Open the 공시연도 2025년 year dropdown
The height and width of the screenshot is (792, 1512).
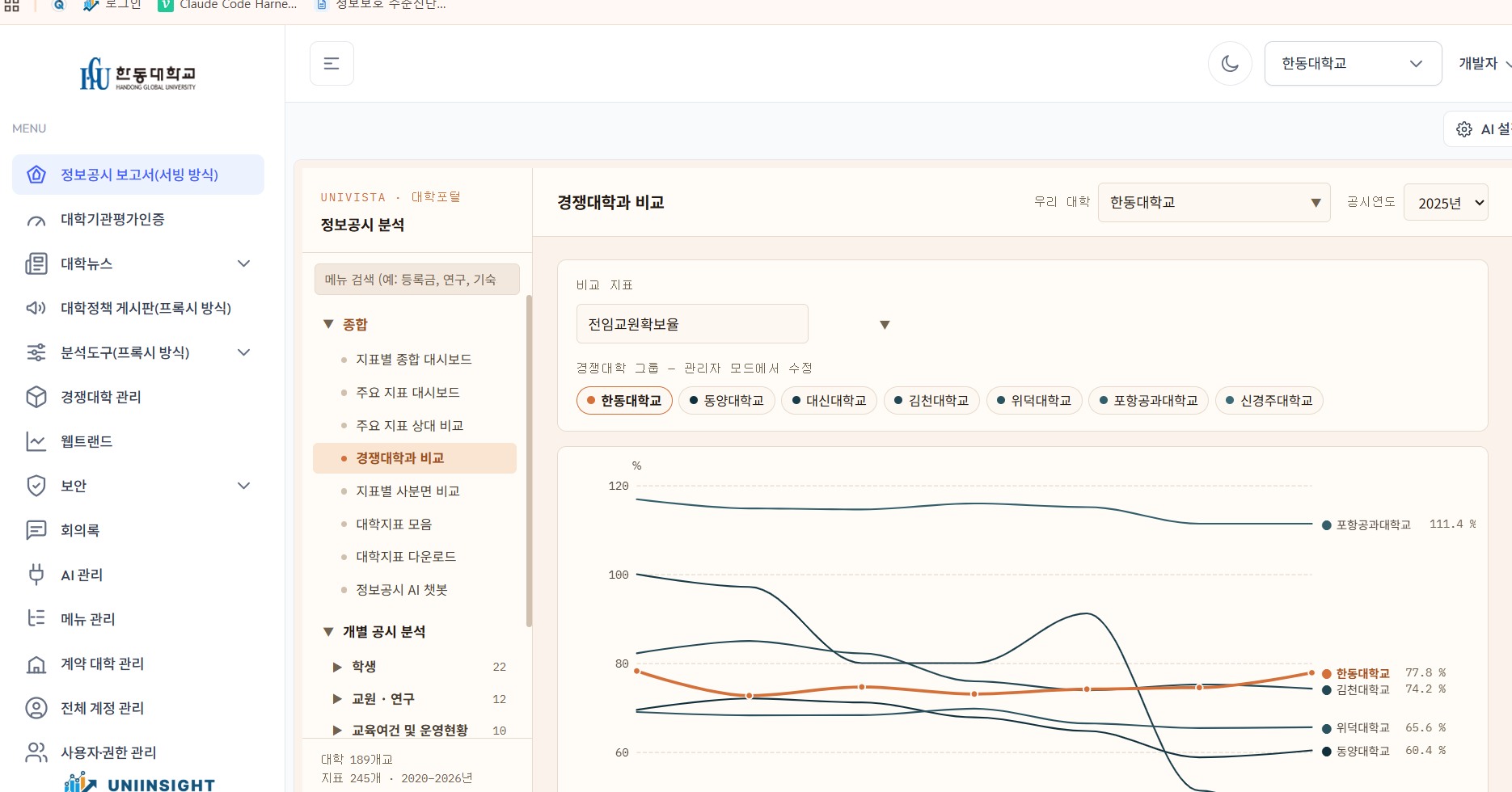coord(1446,203)
